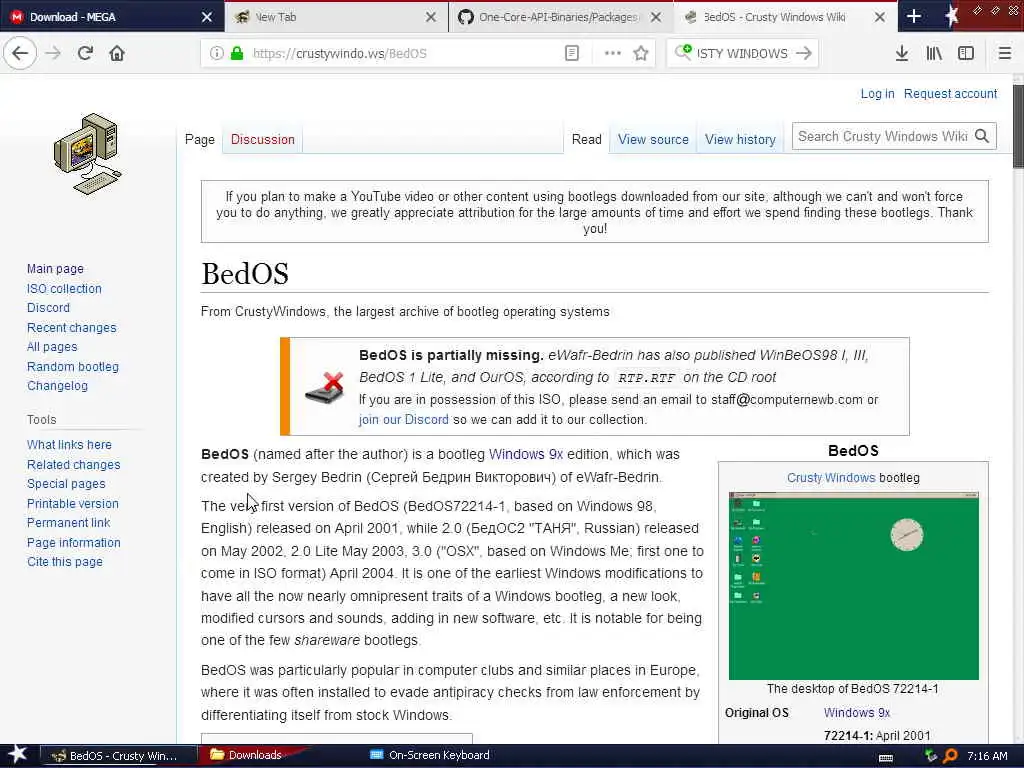
Task: Open What links here link
Action: tap(69, 445)
